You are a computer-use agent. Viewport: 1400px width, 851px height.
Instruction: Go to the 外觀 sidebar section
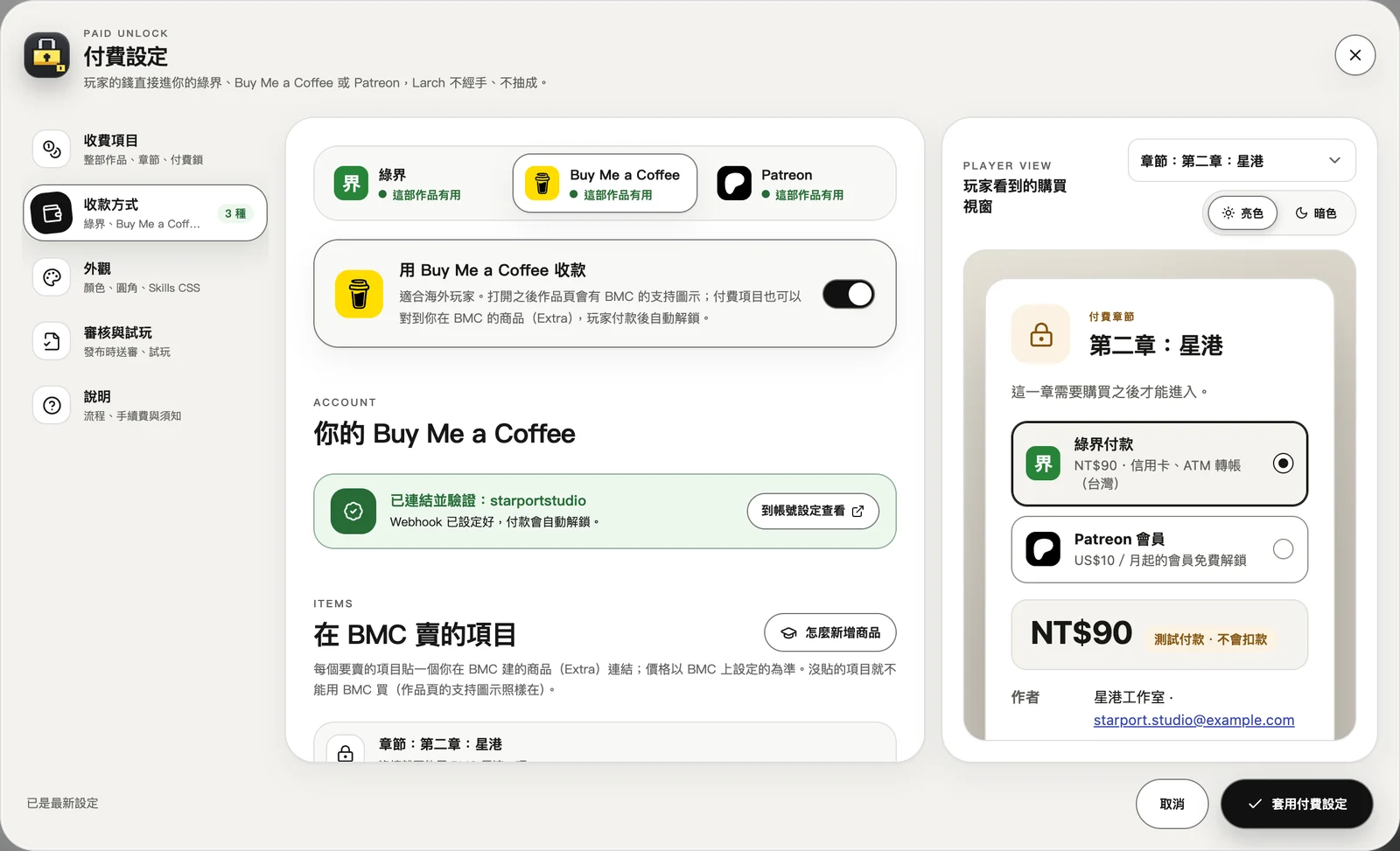tap(145, 277)
